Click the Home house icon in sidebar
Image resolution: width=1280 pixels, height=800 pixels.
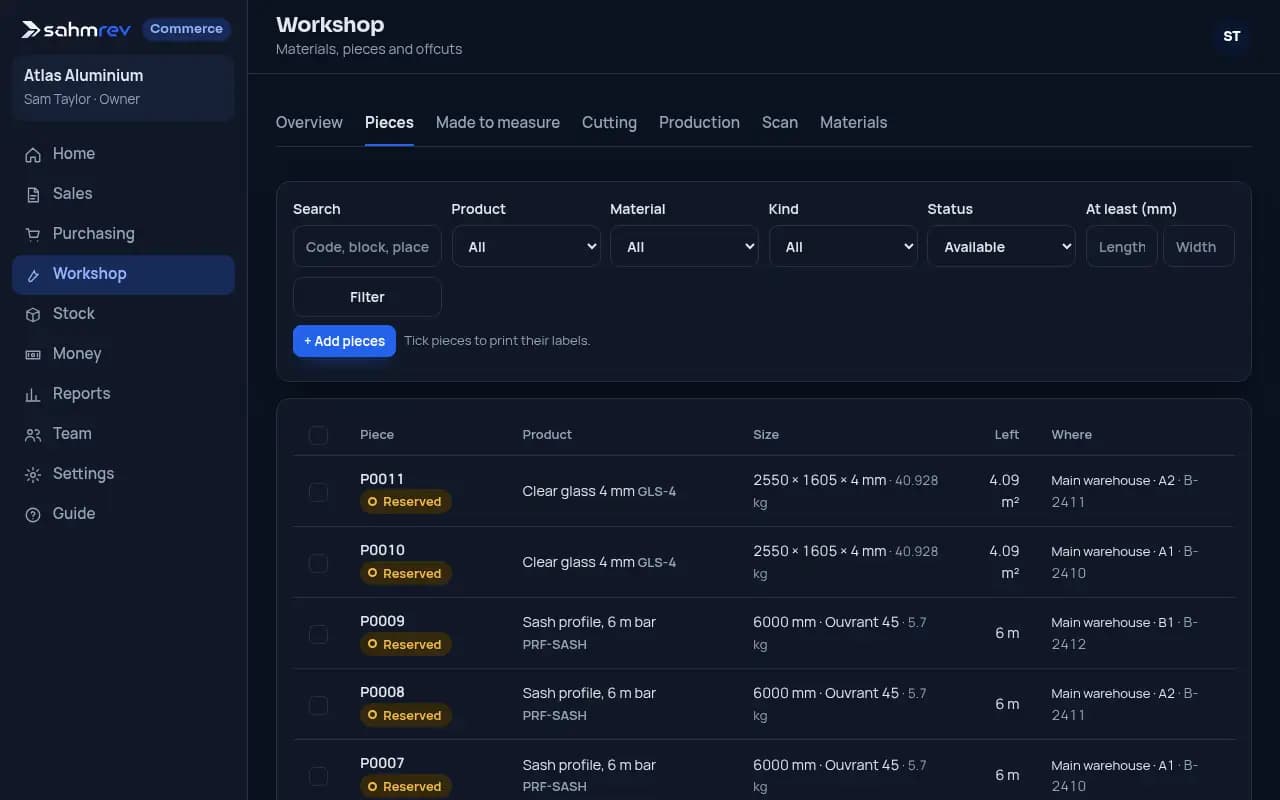click(33, 154)
